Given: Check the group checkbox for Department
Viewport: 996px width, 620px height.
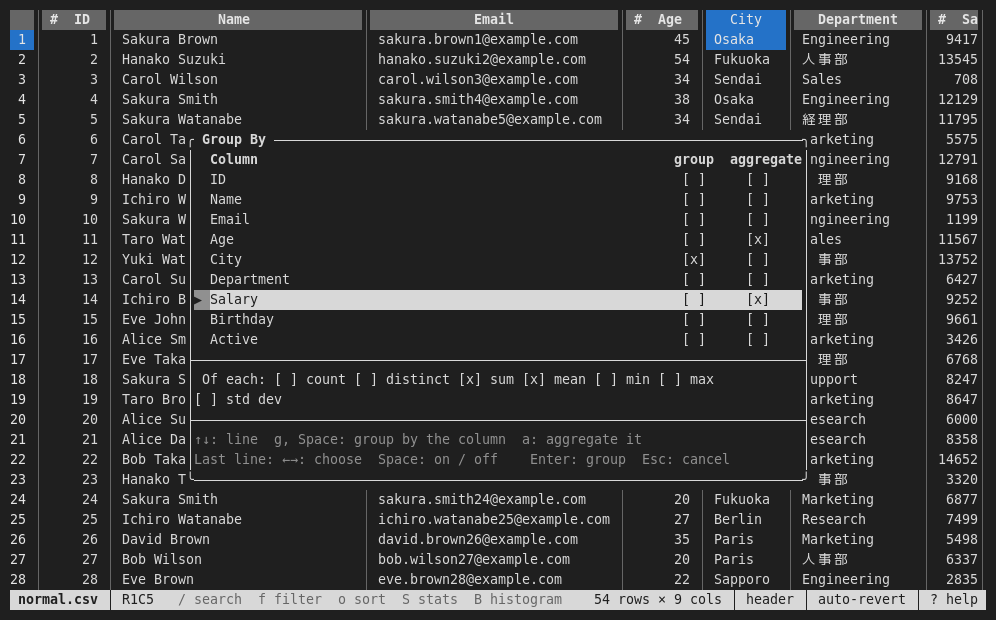Looking at the screenshot, I should [694, 280].
